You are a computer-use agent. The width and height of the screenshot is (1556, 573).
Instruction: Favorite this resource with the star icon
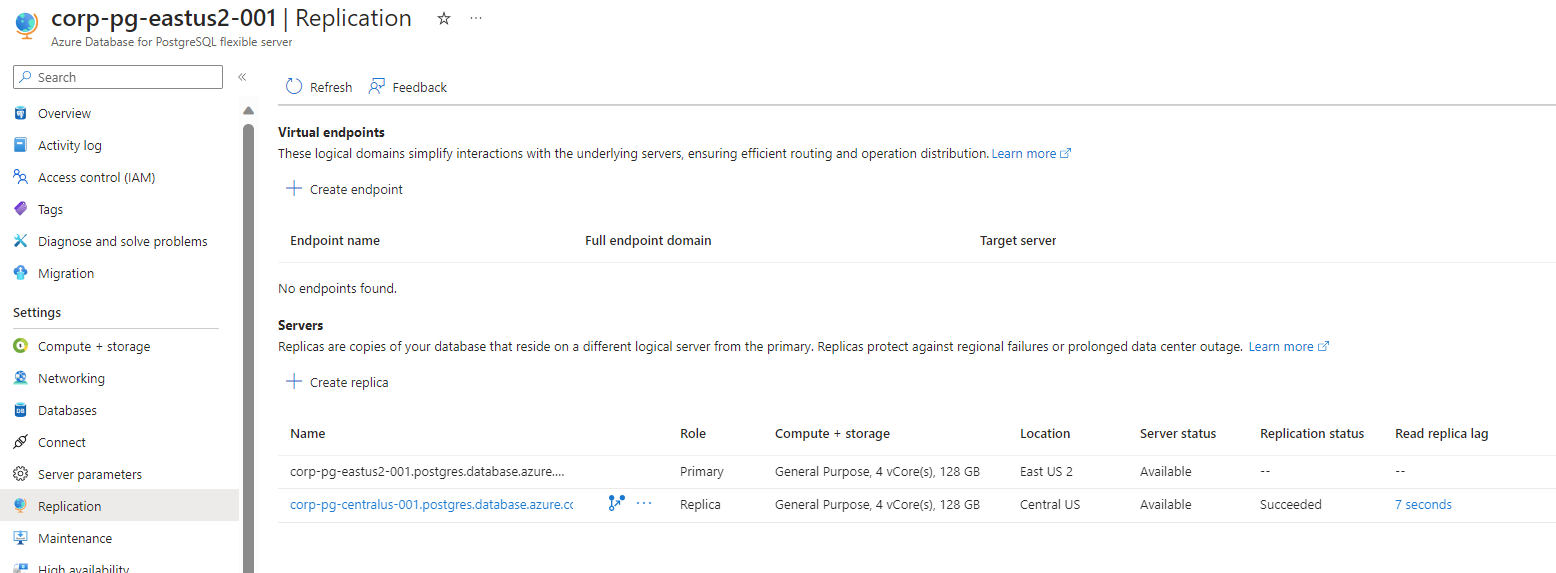tap(444, 19)
